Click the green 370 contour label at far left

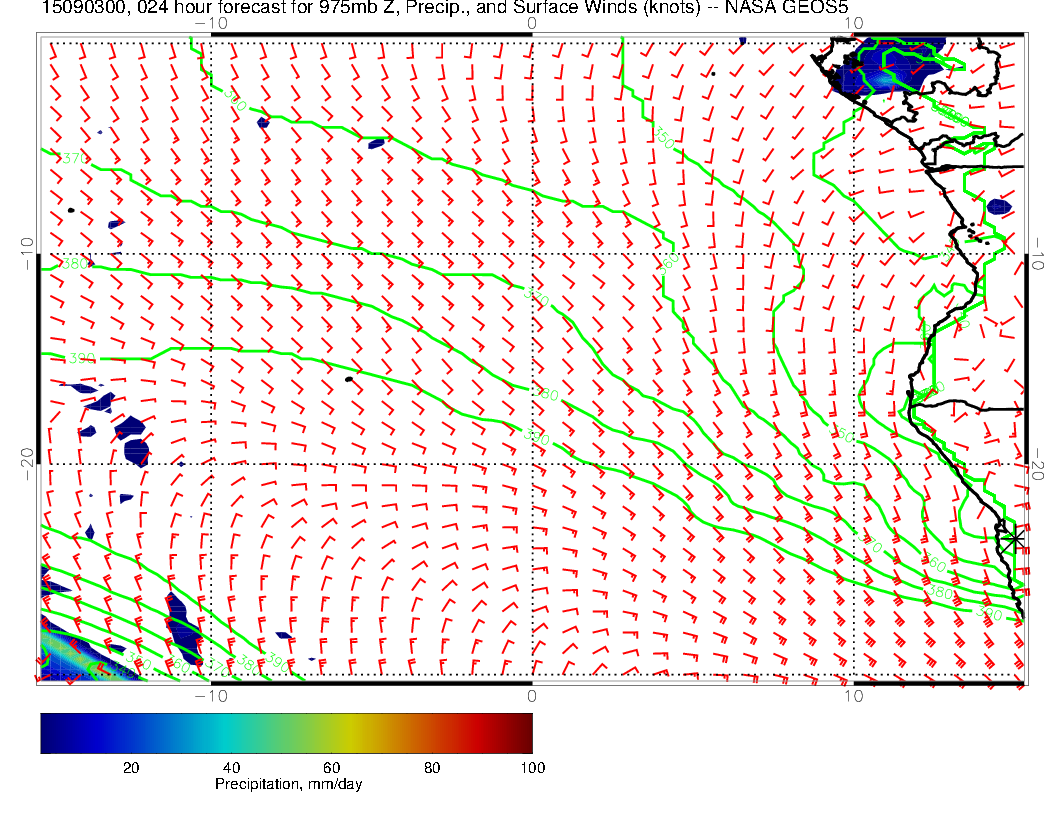pos(75,159)
